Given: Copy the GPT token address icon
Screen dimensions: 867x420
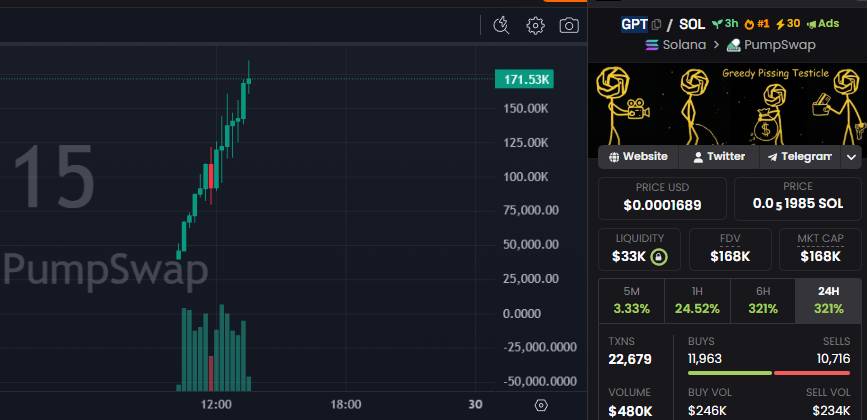Looking at the screenshot, I should [x=656, y=24].
